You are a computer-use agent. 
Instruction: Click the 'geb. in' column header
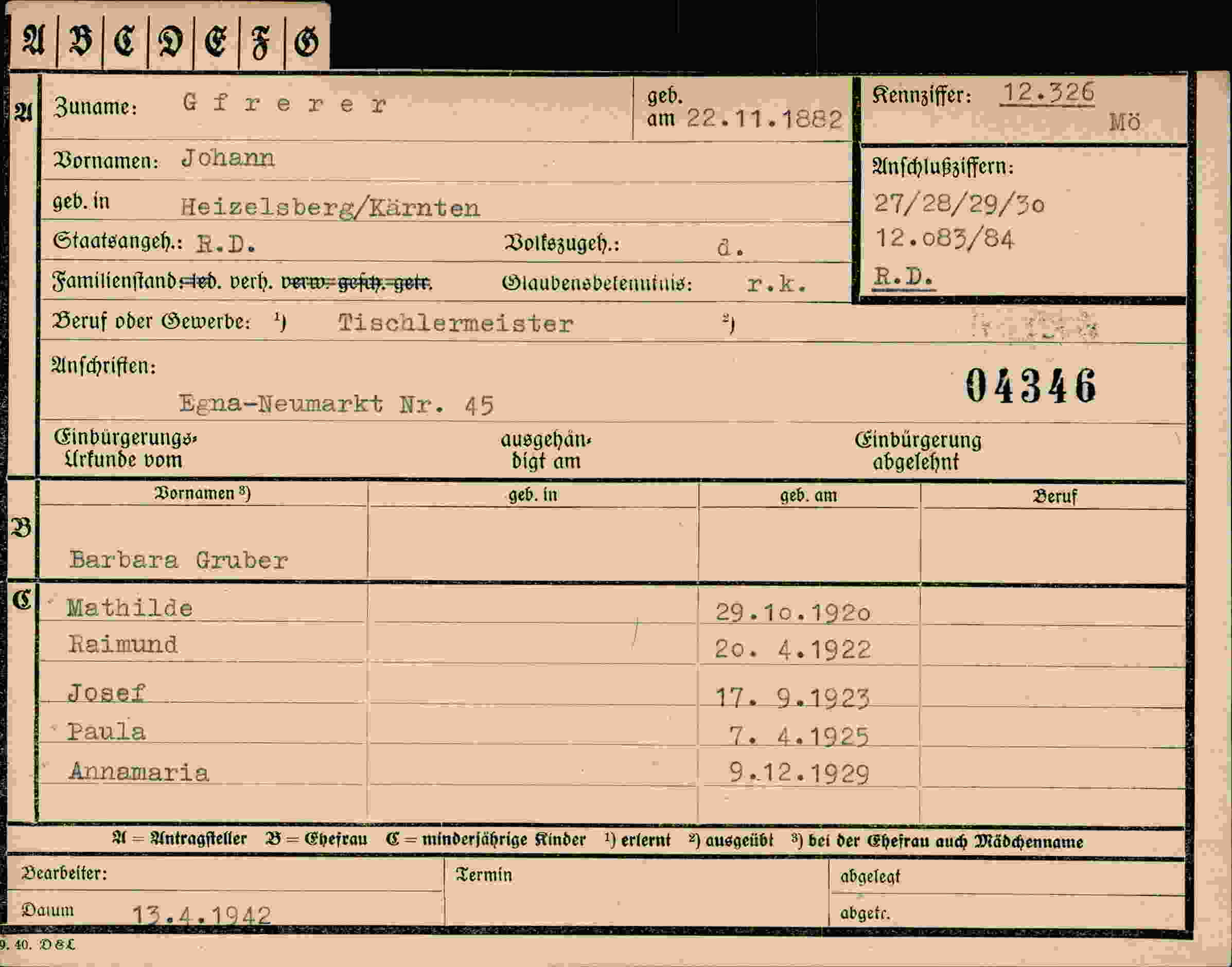pyautogui.click(x=533, y=495)
